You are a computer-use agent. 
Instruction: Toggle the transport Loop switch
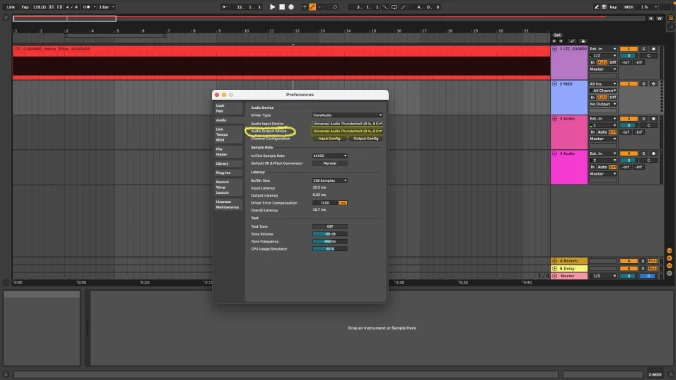(394, 7)
